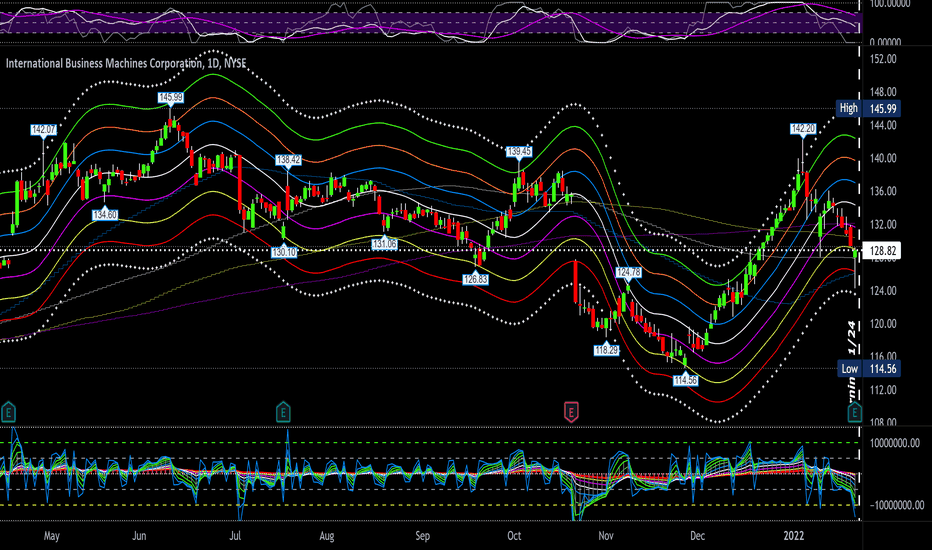Select the 142.07 pivot high label
This screenshot has height=550, width=932.
click(43, 130)
